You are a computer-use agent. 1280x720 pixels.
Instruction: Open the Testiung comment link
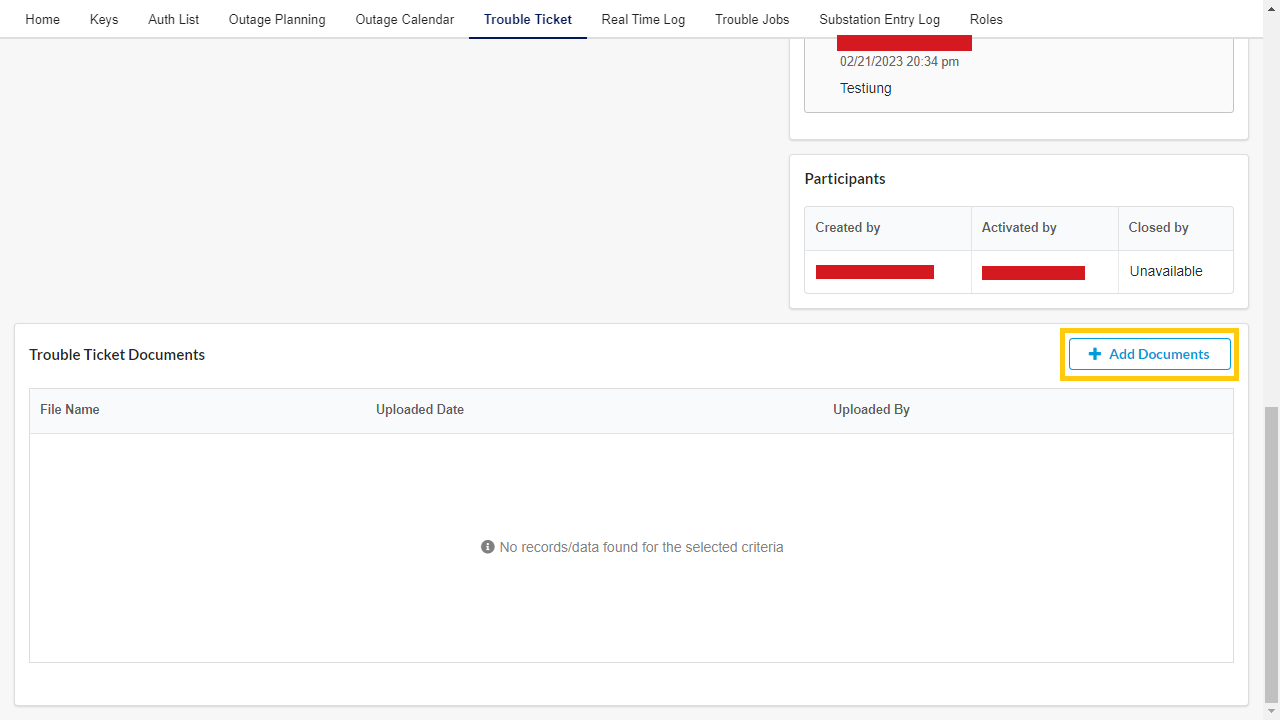click(x=865, y=88)
